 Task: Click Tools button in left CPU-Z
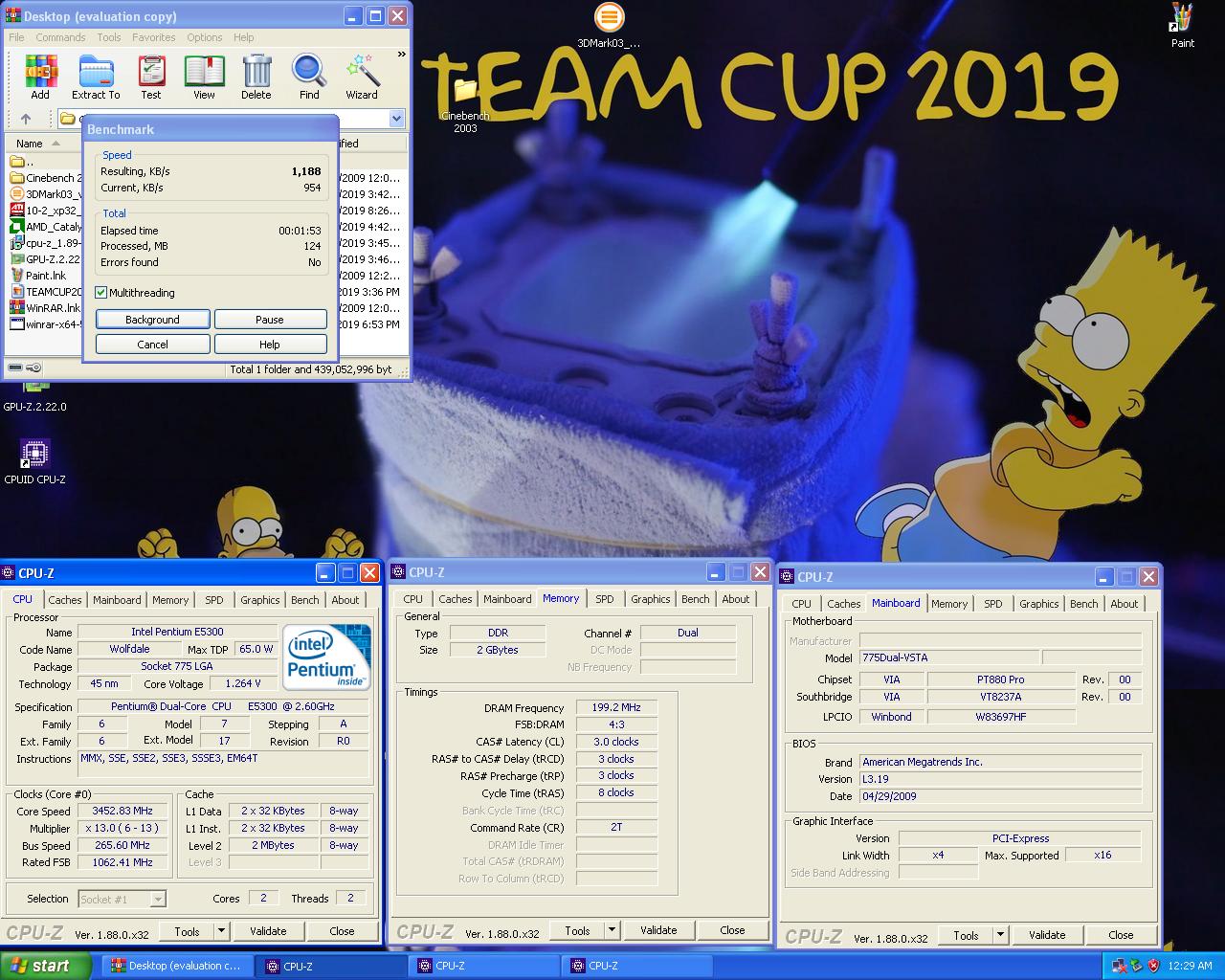188,931
